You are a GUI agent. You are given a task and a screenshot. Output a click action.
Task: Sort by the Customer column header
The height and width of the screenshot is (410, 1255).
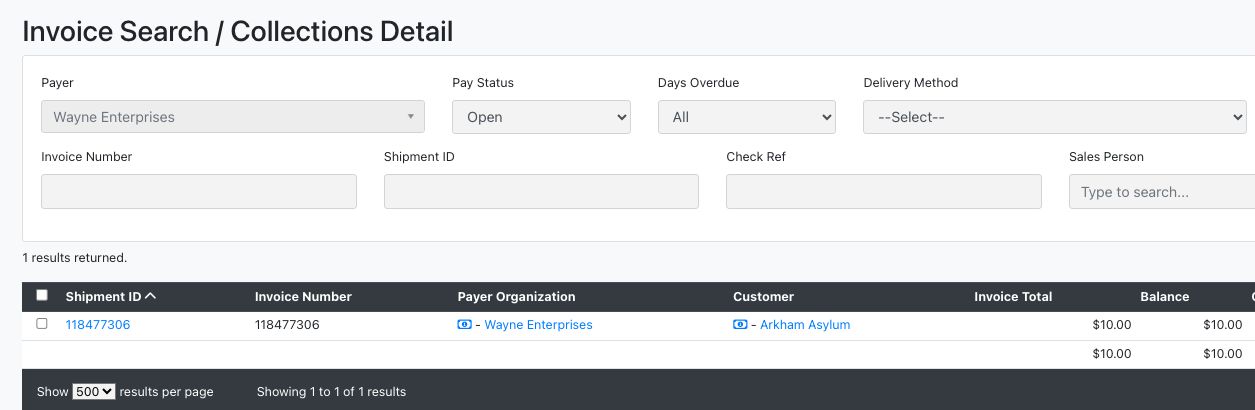[763, 297]
